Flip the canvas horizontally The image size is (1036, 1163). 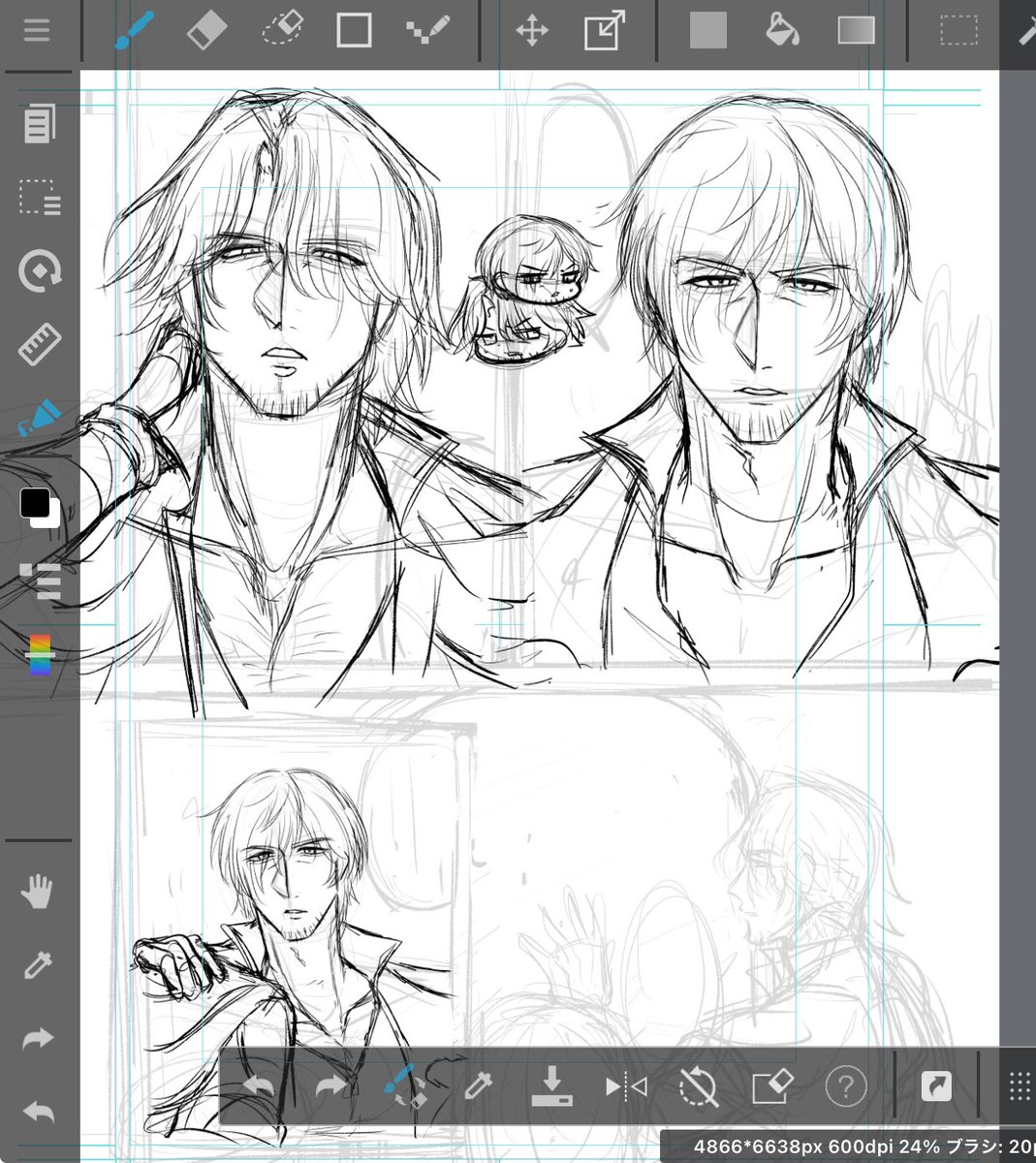[x=625, y=1086]
